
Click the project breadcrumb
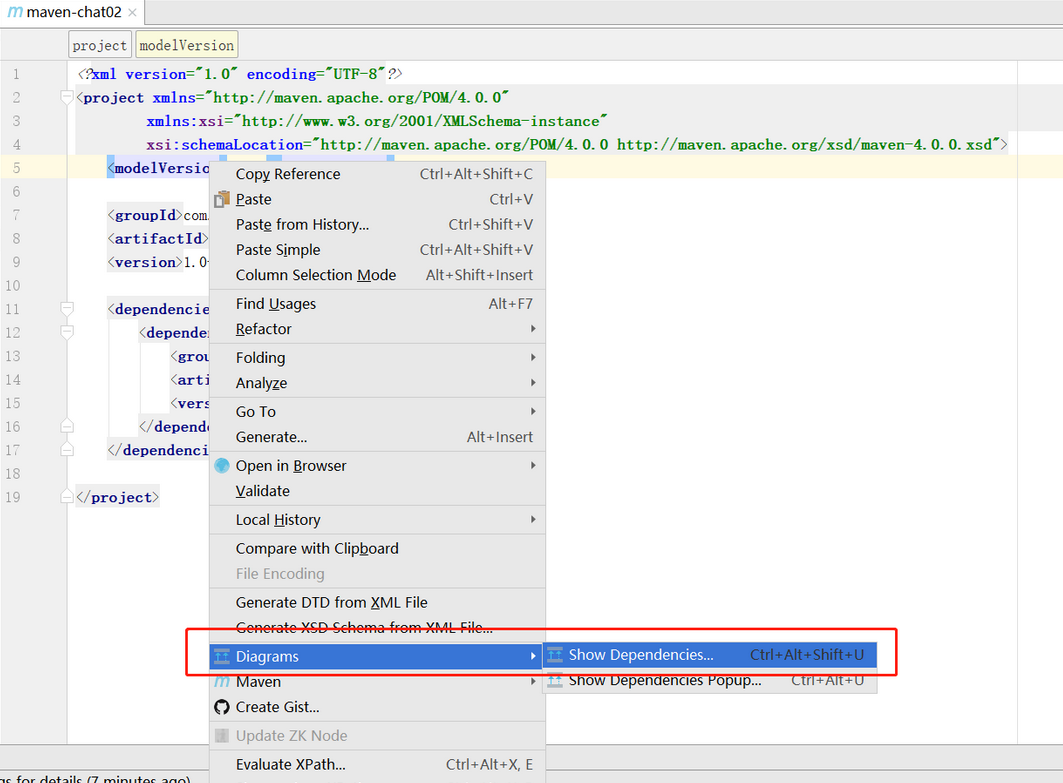100,45
